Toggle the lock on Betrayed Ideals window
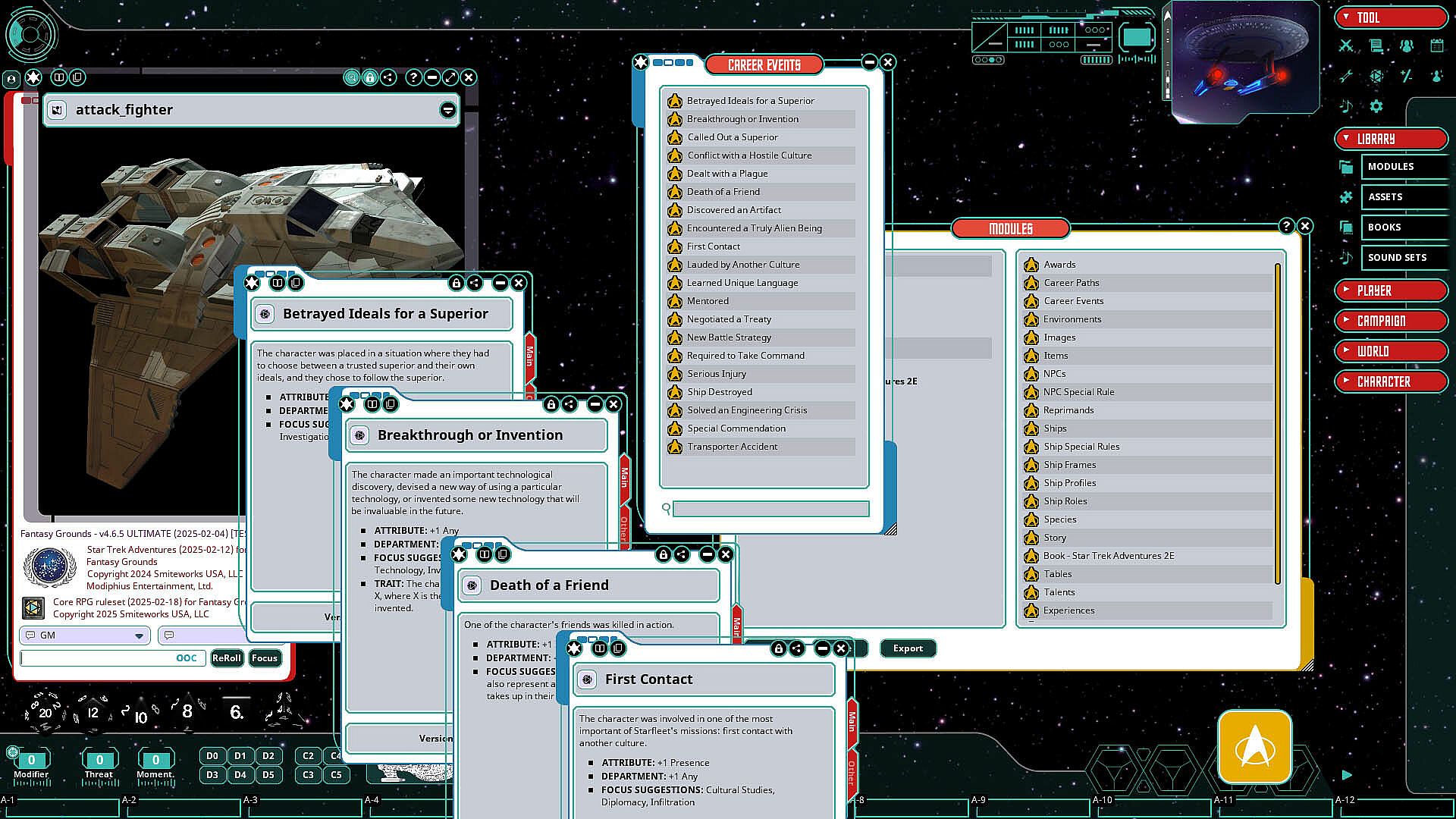1456x819 pixels. pyautogui.click(x=456, y=283)
